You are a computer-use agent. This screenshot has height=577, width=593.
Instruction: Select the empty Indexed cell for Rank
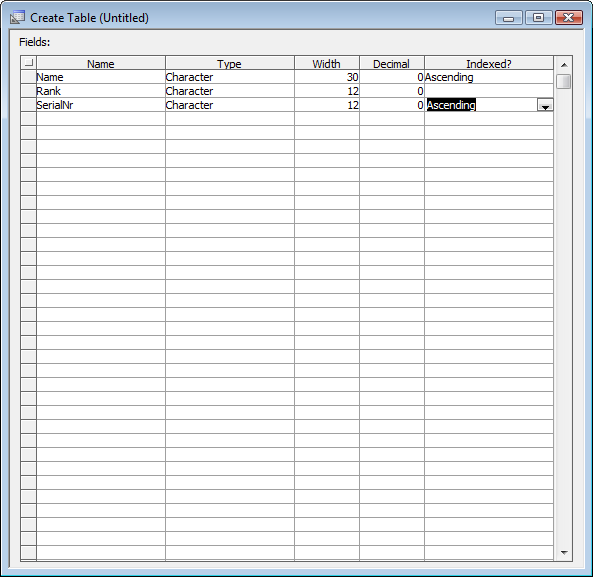click(x=489, y=91)
